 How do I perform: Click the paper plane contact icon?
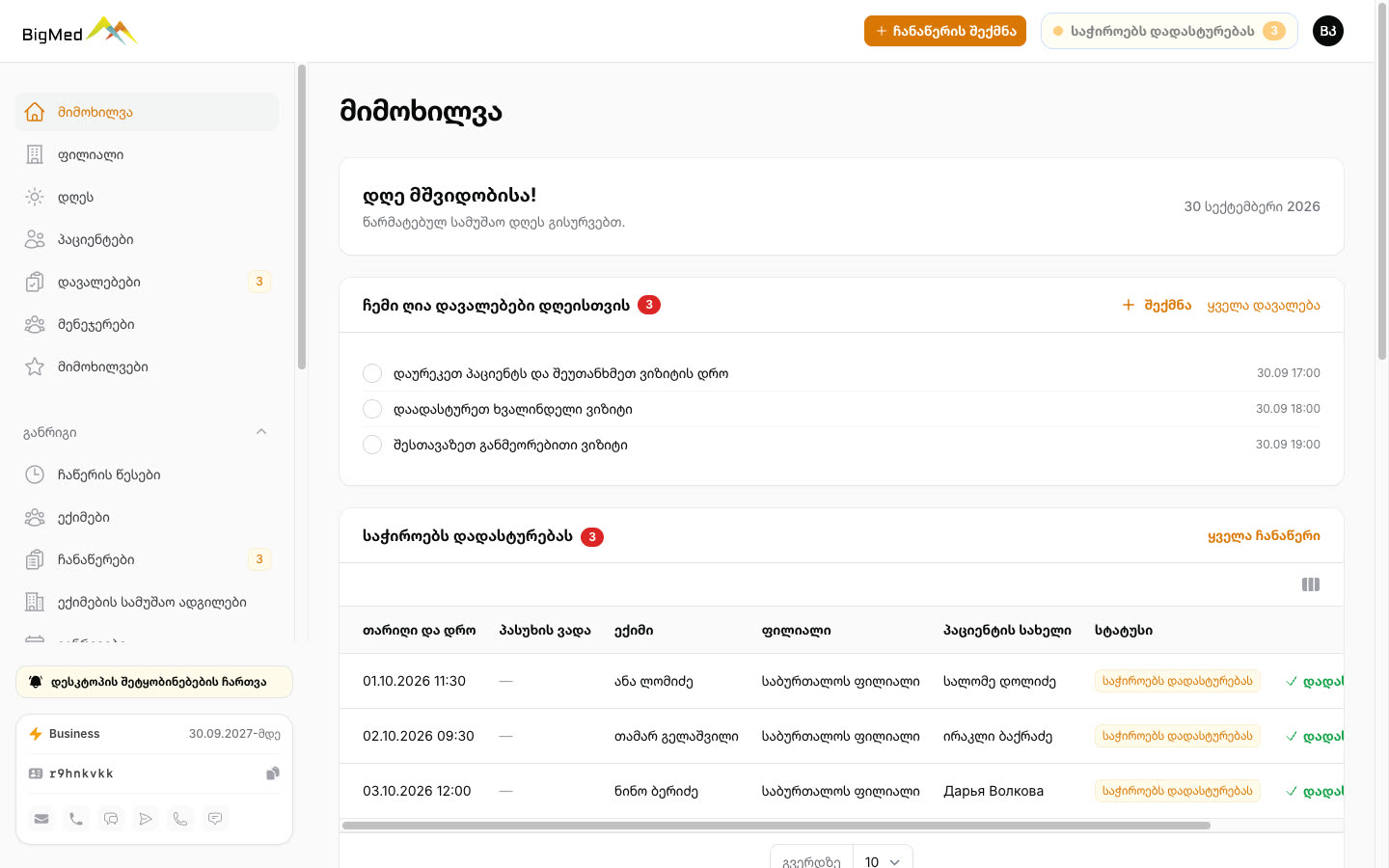pos(146,819)
